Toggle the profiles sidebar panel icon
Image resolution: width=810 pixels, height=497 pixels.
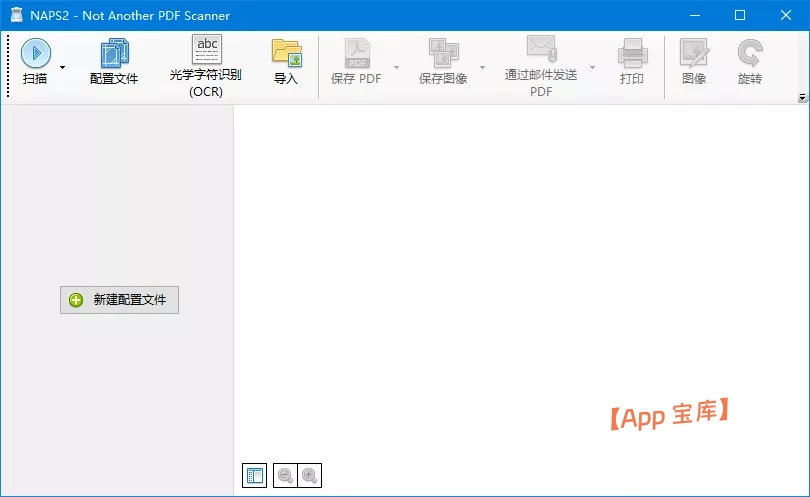(255, 475)
